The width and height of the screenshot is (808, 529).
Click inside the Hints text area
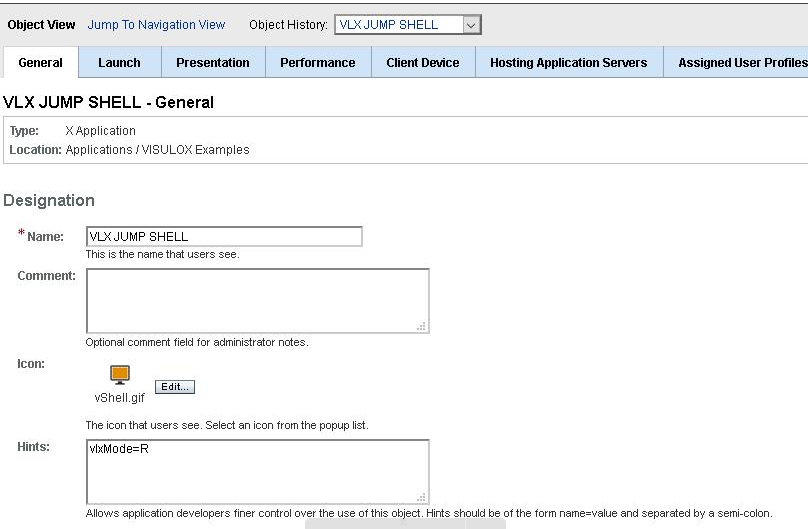coord(256,471)
